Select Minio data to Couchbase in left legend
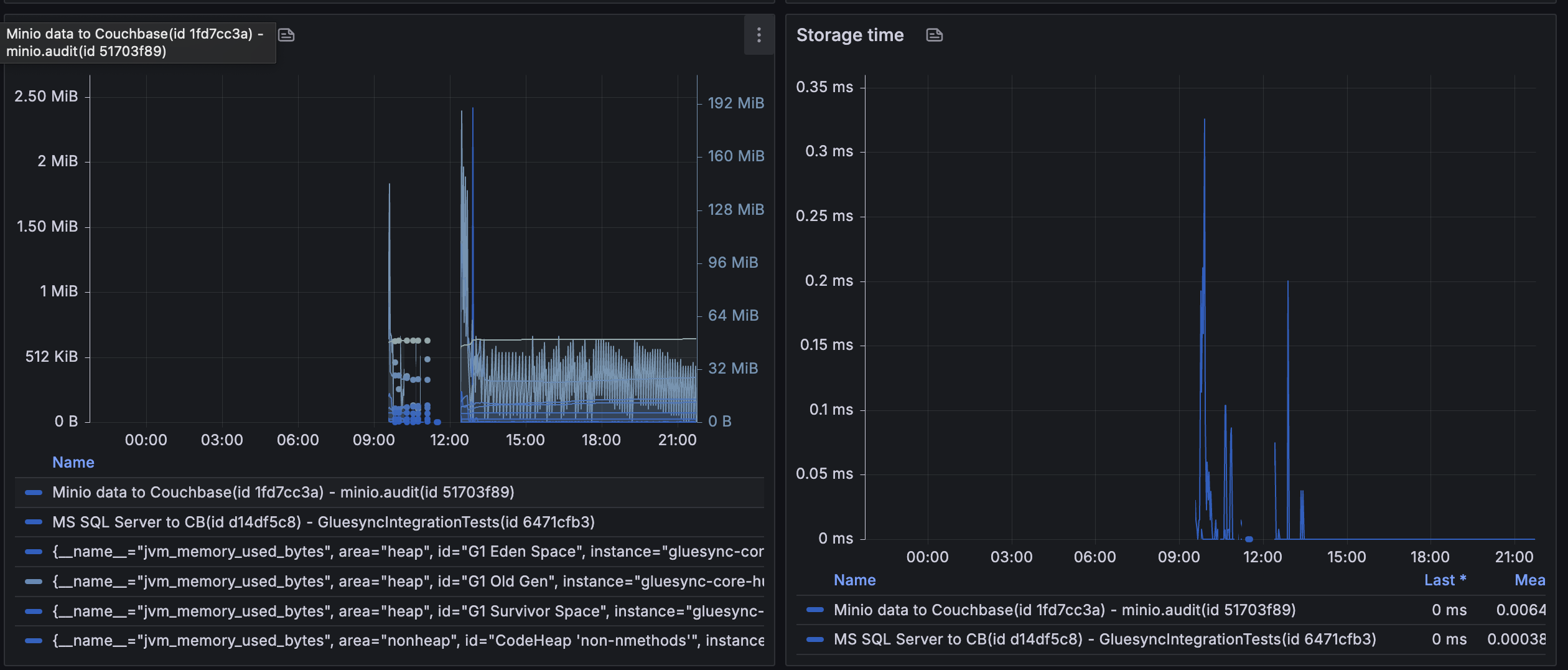Image resolution: width=1568 pixels, height=670 pixels. point(283,493)
